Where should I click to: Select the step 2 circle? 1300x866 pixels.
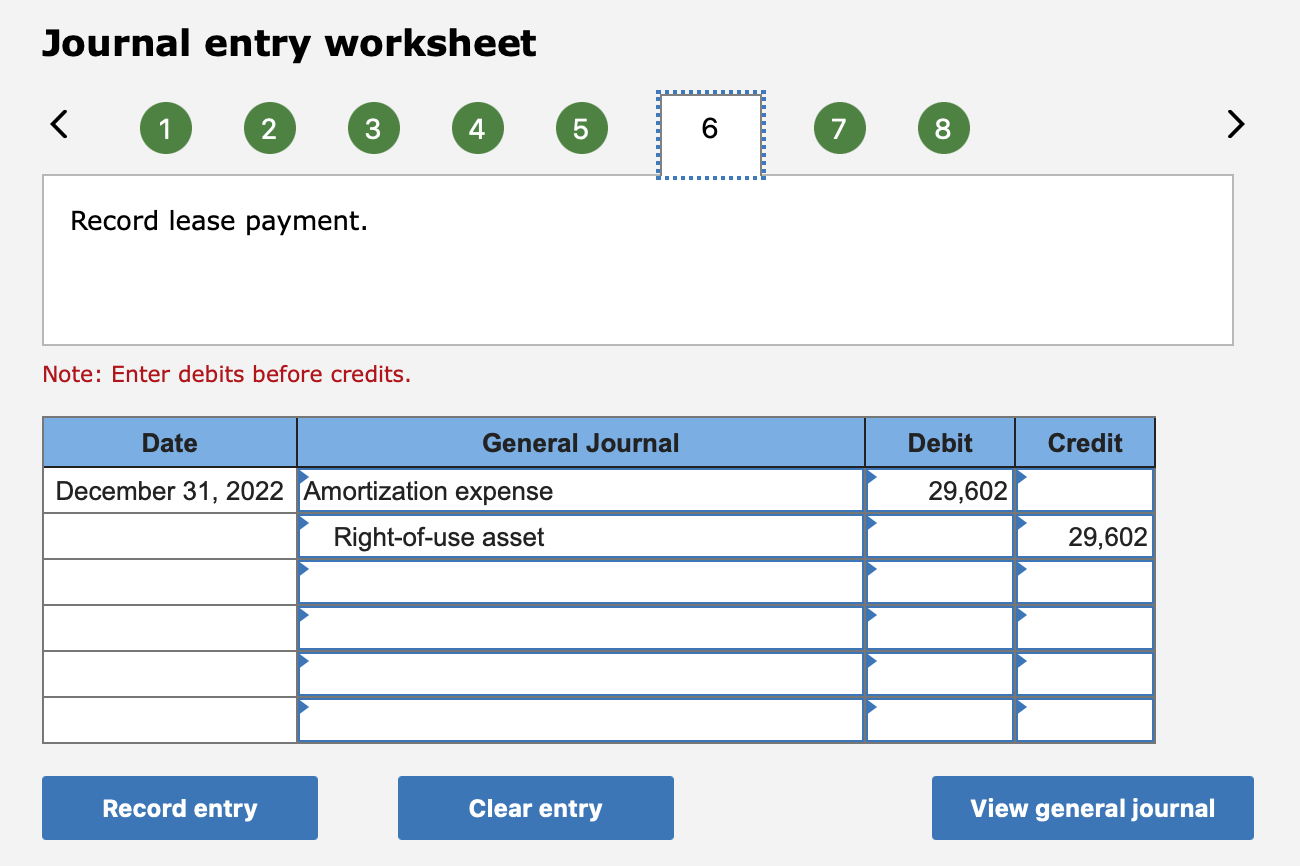point(270,127)
